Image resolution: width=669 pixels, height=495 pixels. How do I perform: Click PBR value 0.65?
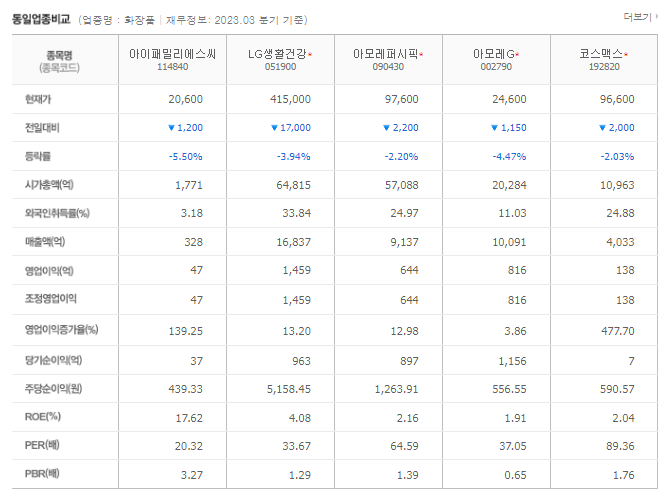point(515,475)
